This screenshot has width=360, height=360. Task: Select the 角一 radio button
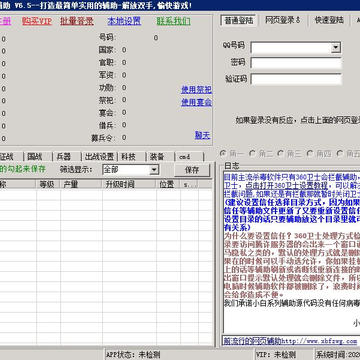click(232, 154)
